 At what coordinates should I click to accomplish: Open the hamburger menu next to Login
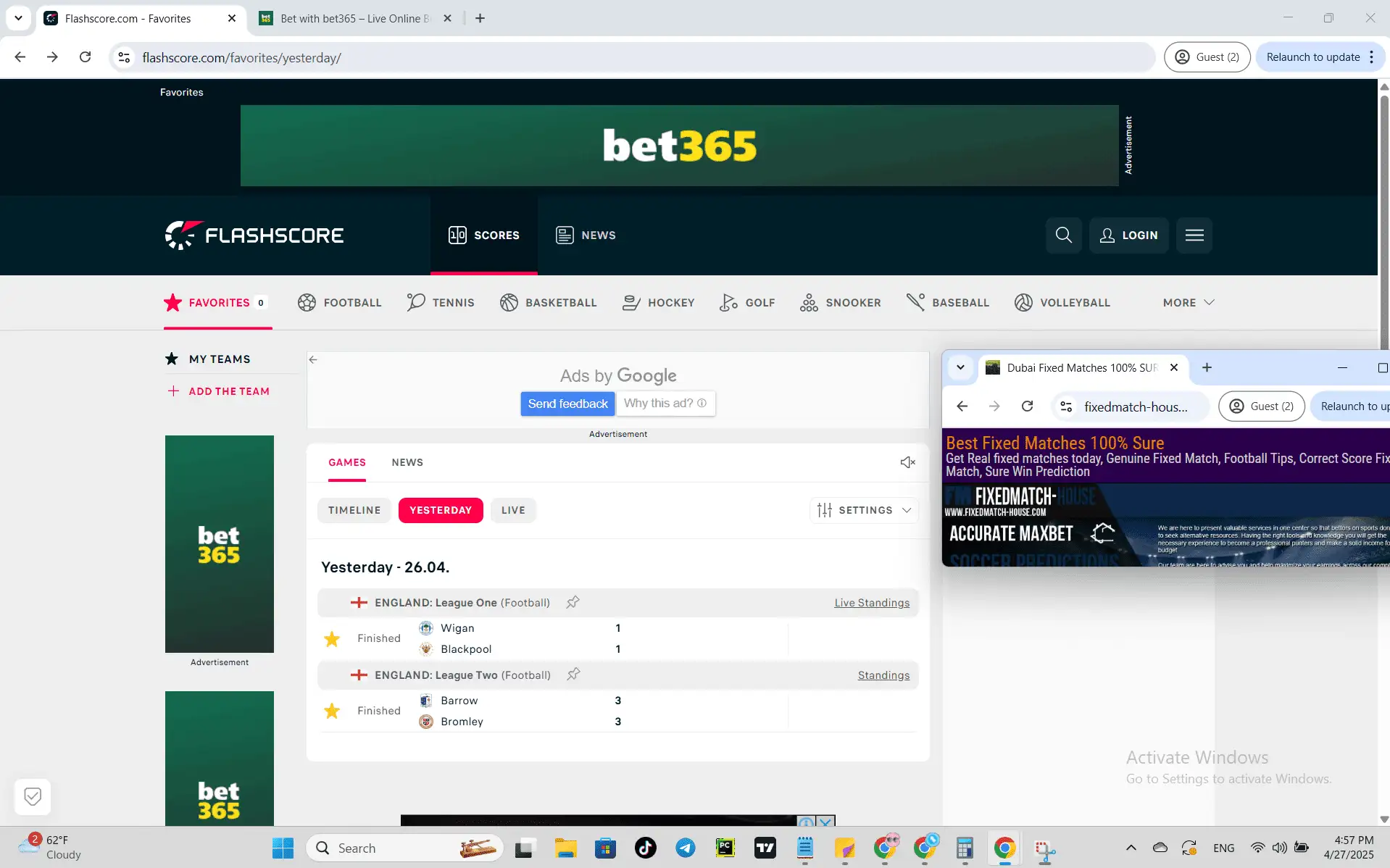(x=1194, y=235)
